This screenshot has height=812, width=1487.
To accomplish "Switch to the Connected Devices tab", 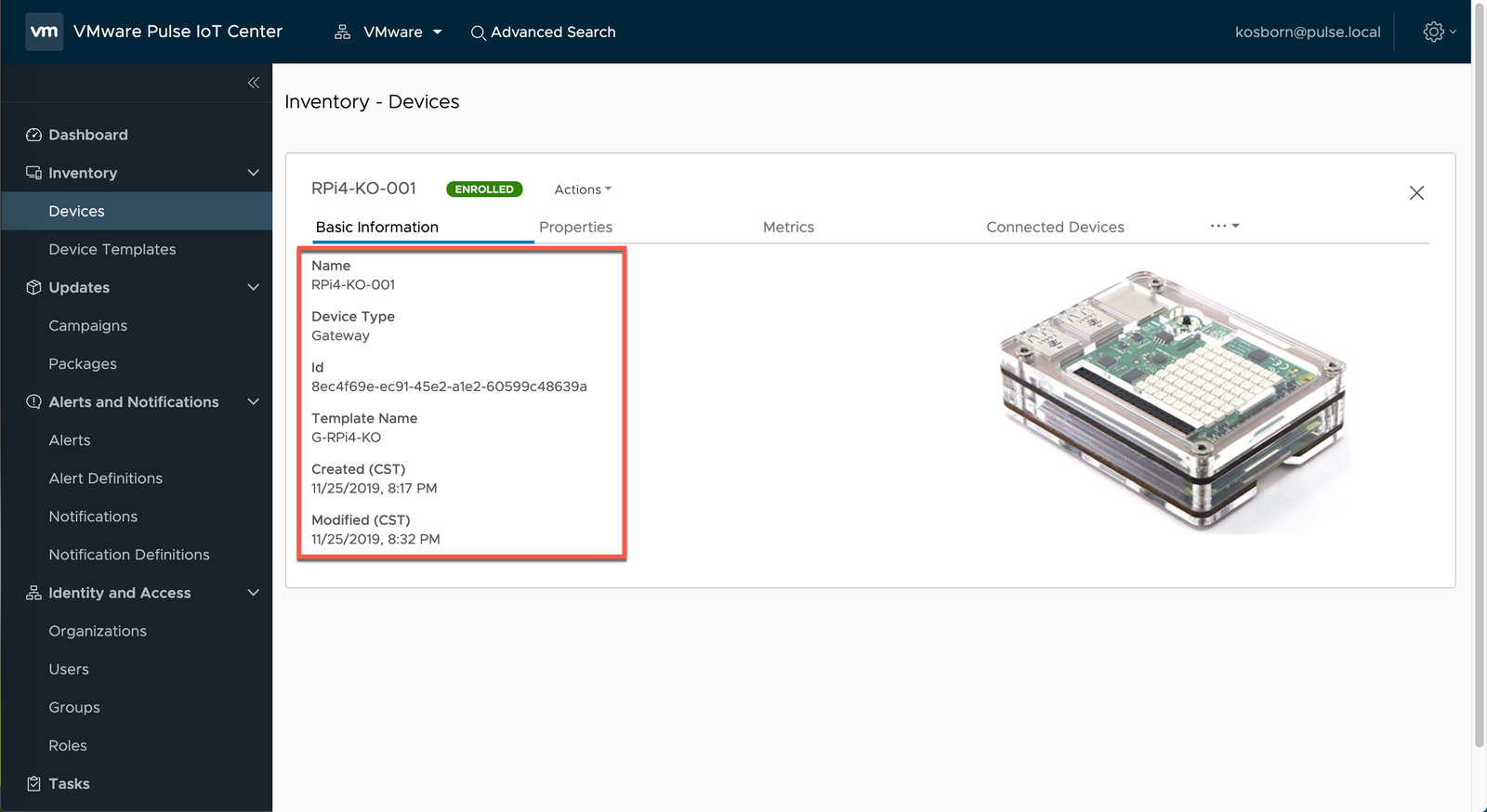I will [x=1055, y=227].
